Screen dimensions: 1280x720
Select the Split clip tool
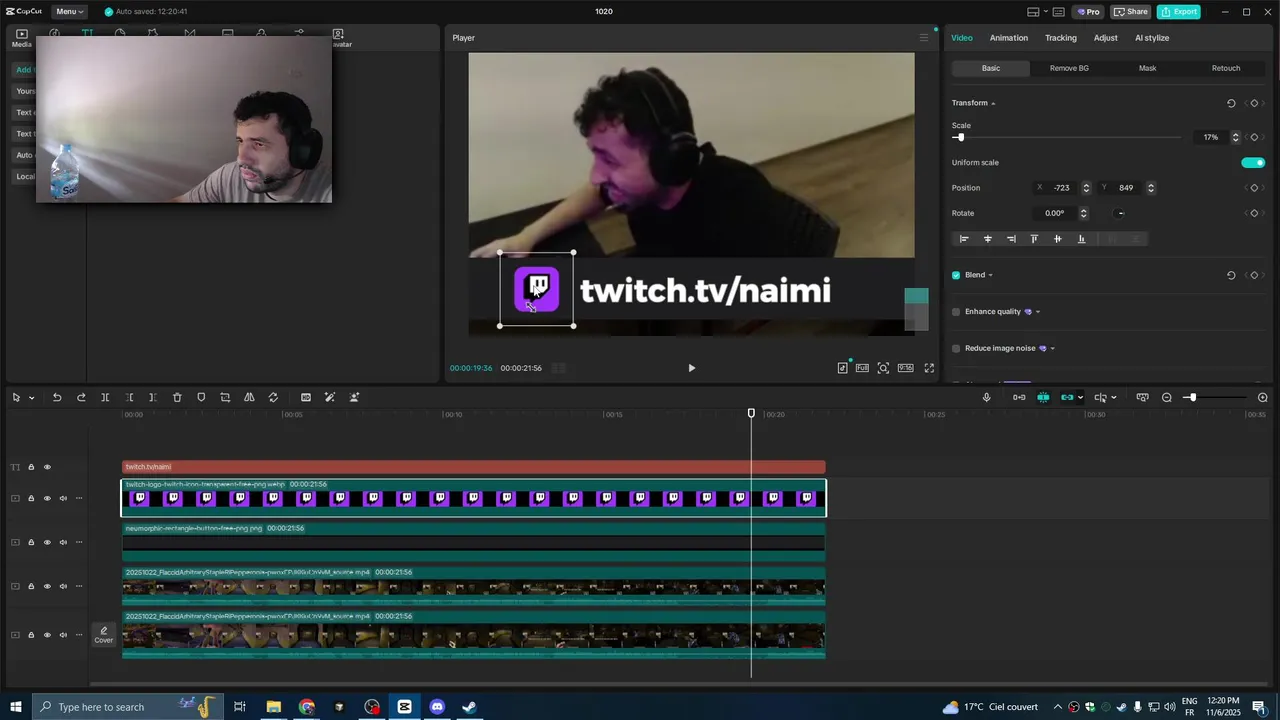(x=105, y=397)
